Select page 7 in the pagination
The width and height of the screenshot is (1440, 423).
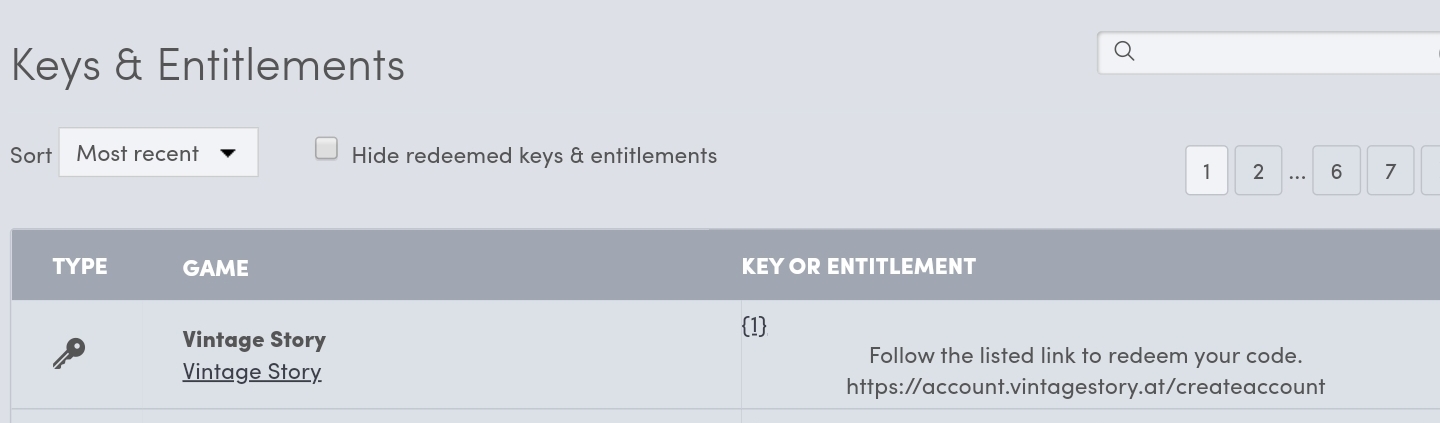pos(1389,171)
